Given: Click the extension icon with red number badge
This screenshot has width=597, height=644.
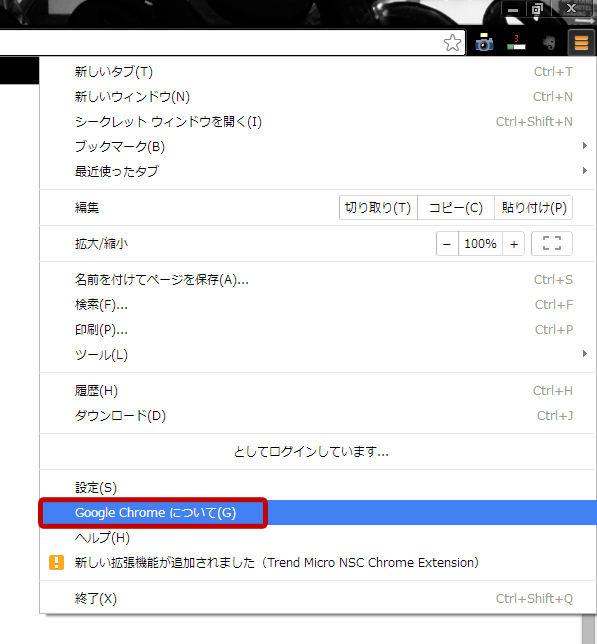Looking at the screenshot, I should (x=516, y=42).
